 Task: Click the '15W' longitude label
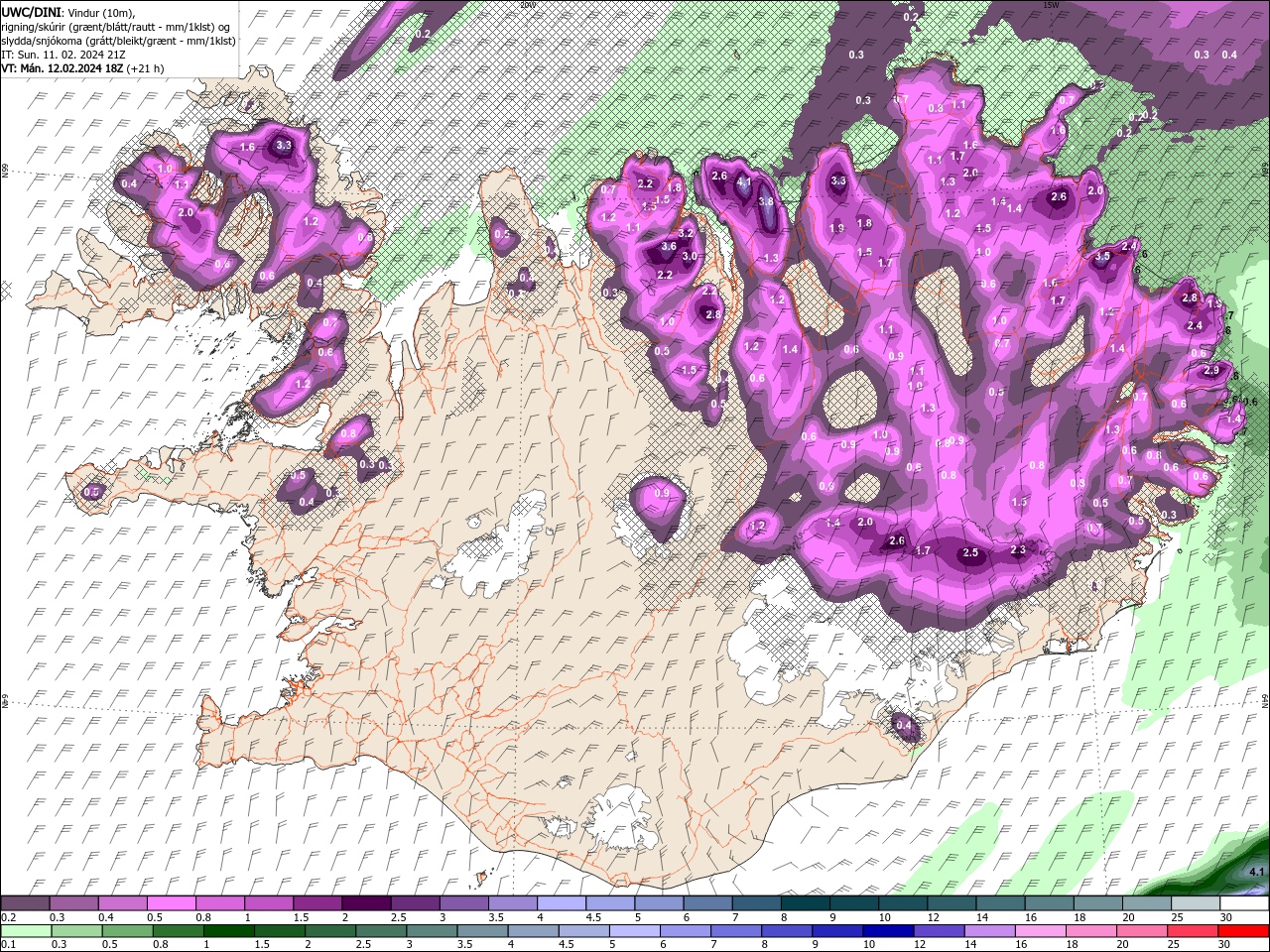coord(1051,5)
